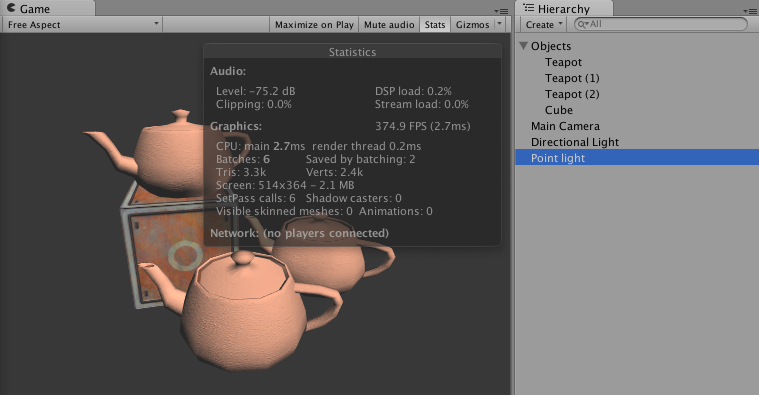Open the Free Aspect dropdown

coord(82,25)
